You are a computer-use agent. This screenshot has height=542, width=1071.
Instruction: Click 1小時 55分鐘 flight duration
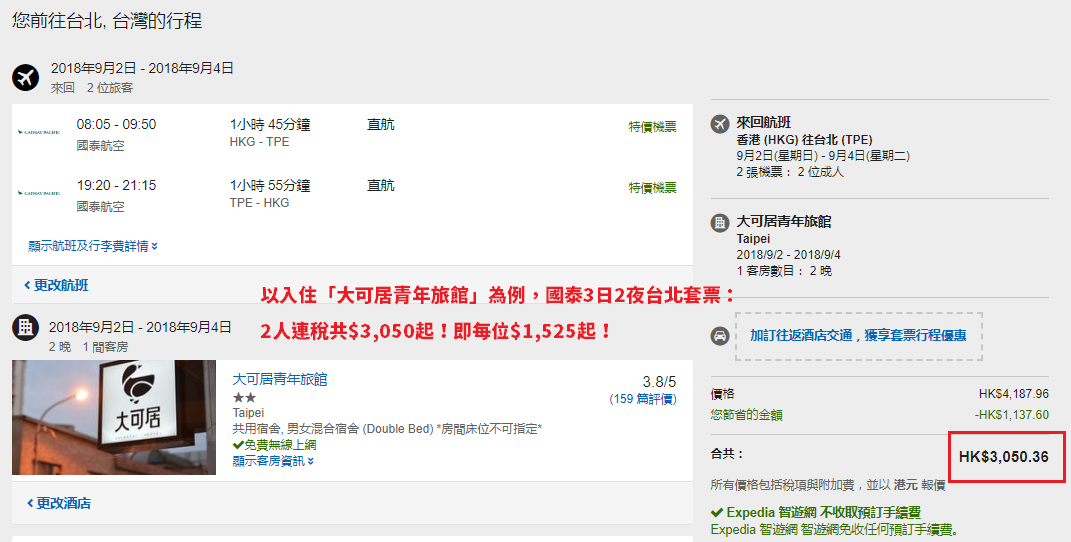270,185
